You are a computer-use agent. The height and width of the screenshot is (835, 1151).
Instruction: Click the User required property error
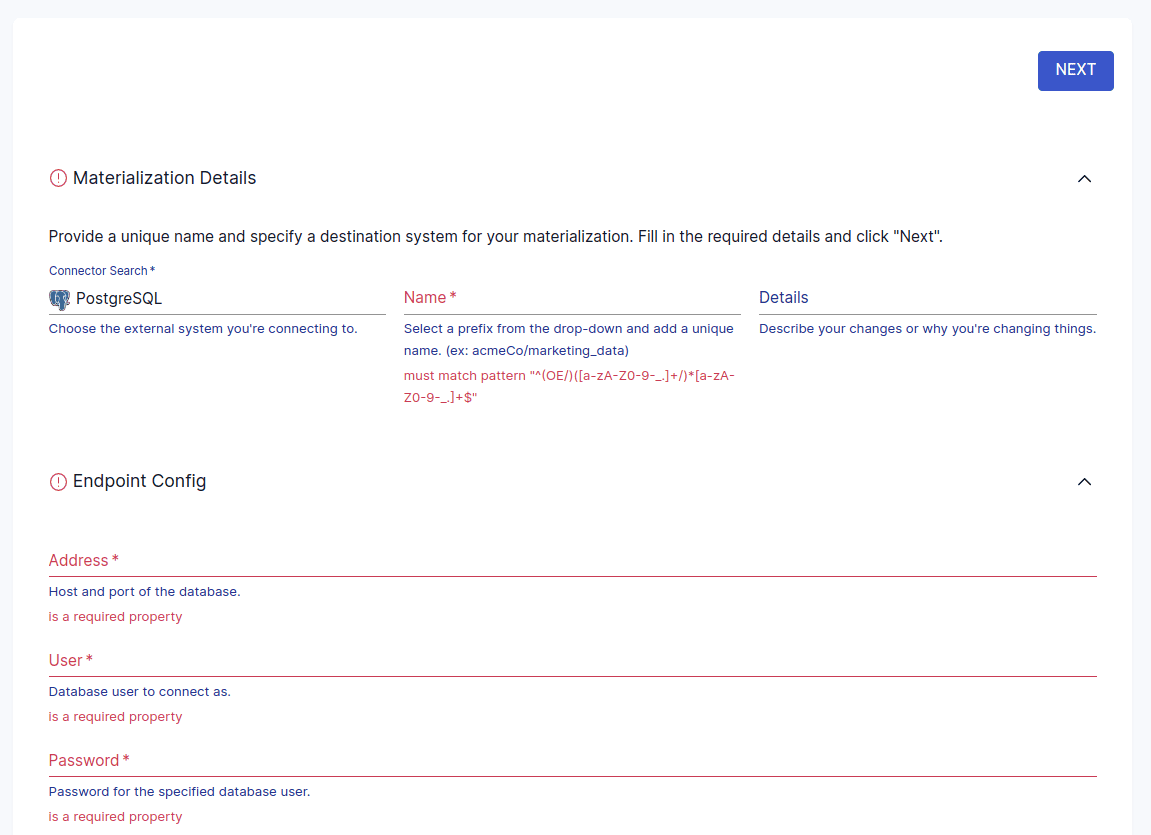click(x=115, y=717)
